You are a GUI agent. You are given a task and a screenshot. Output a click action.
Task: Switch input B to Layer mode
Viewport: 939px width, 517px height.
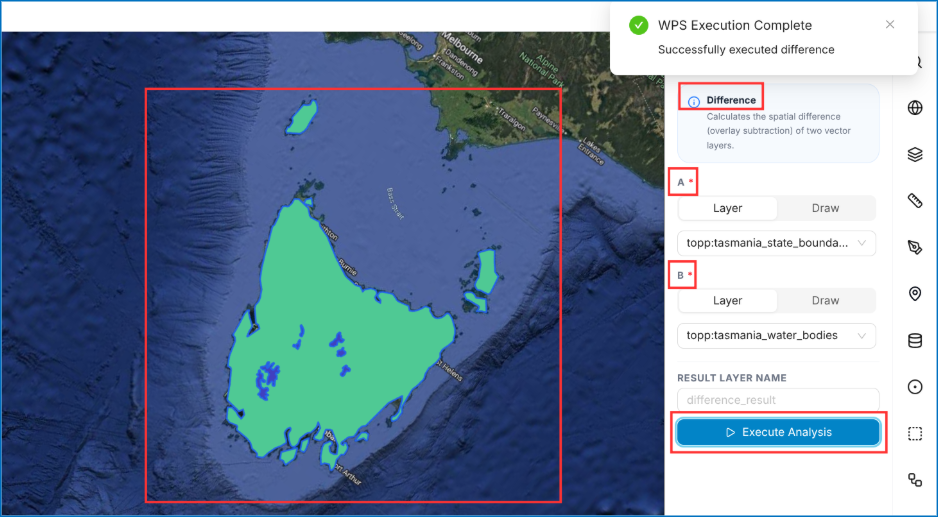[x=728, y=300]
